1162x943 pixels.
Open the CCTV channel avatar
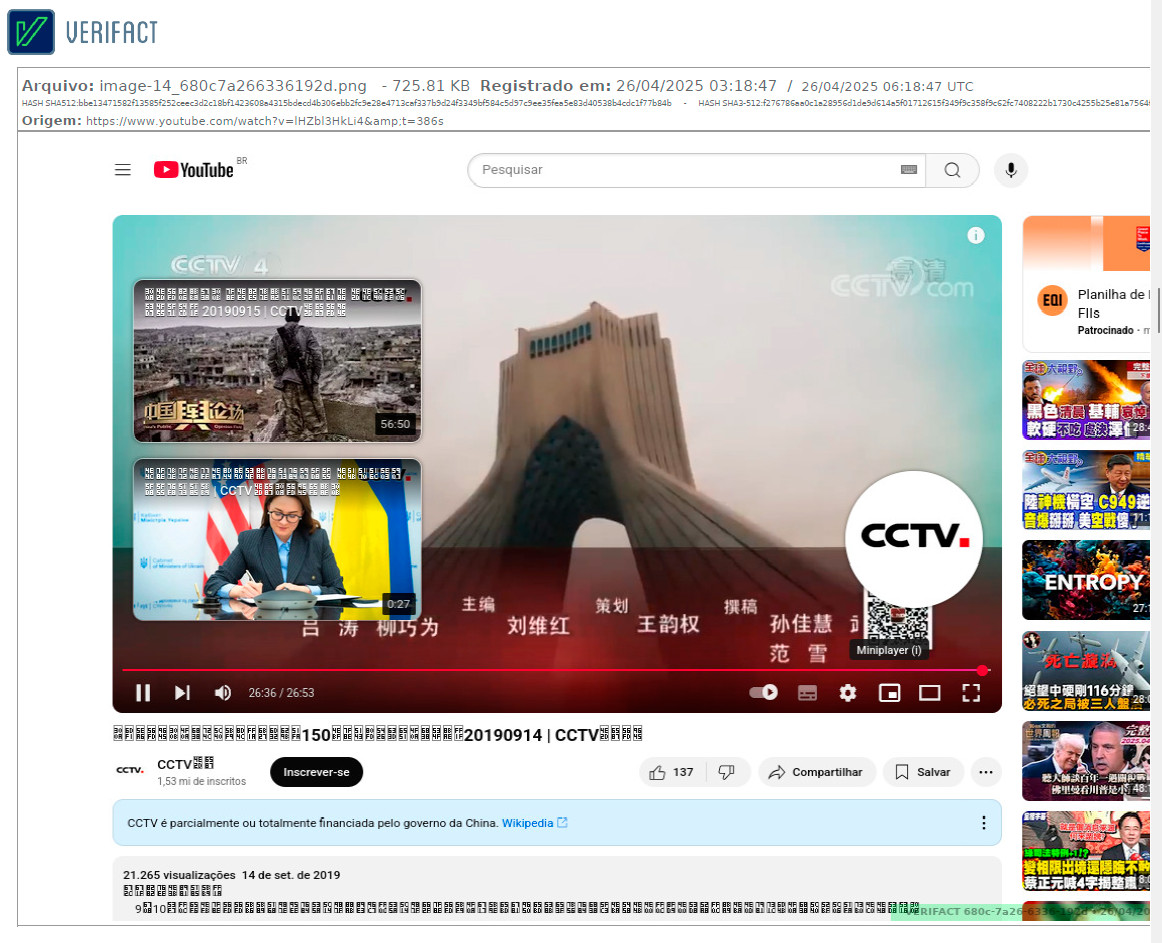pyautogui.click(x=130, y=771)
